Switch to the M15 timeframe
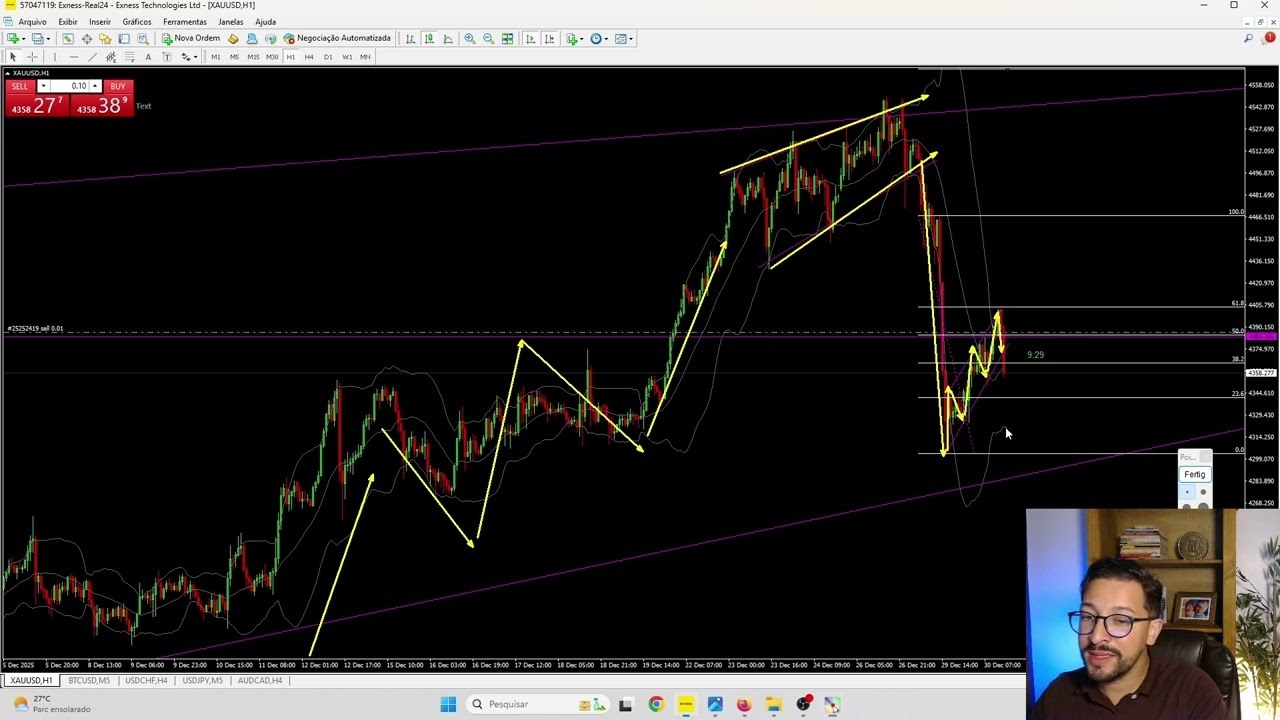Viewport: 1280px width, 720px height. coord(253,57)
